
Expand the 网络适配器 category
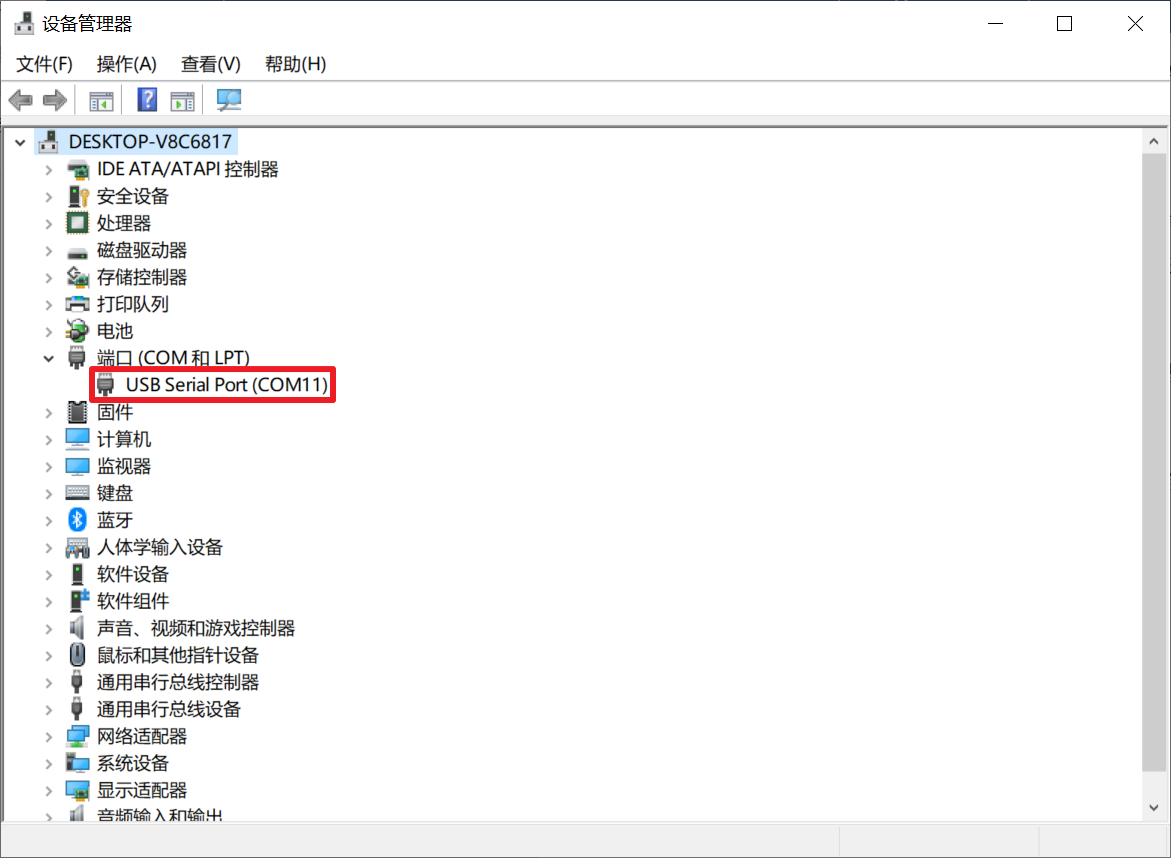[48, 736]
